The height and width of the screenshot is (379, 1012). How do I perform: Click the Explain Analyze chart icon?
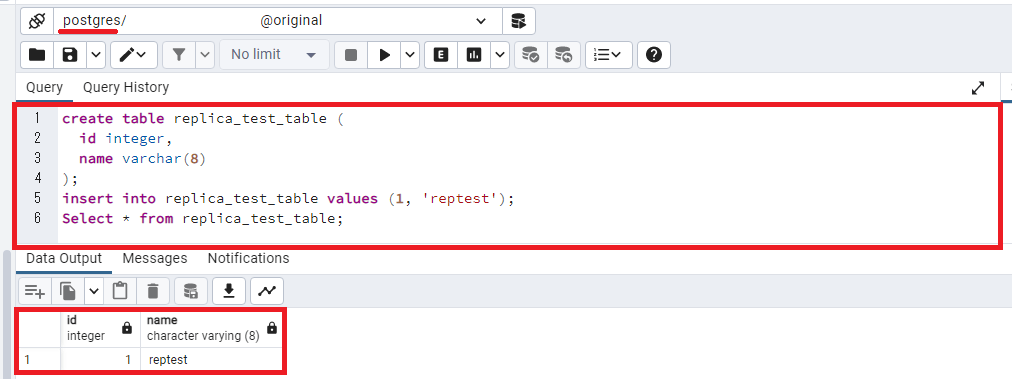click(474, 55)
